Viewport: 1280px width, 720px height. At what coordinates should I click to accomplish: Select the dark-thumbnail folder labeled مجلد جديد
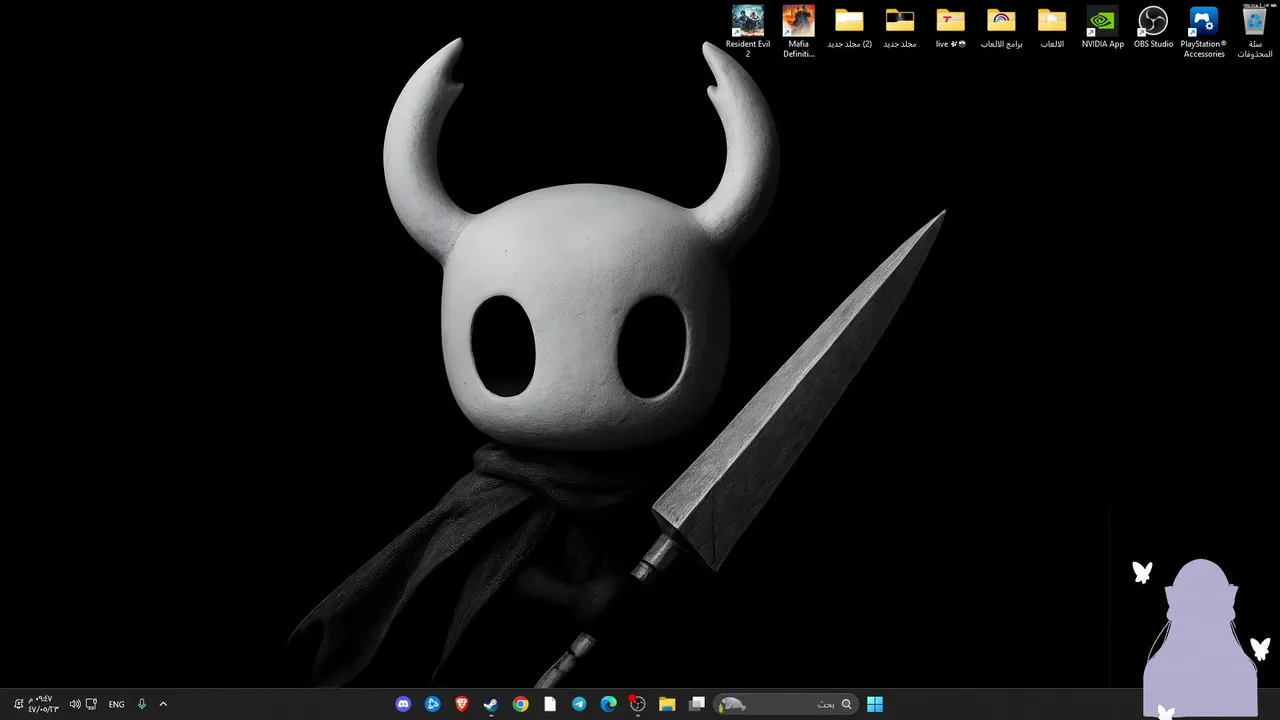900,28
